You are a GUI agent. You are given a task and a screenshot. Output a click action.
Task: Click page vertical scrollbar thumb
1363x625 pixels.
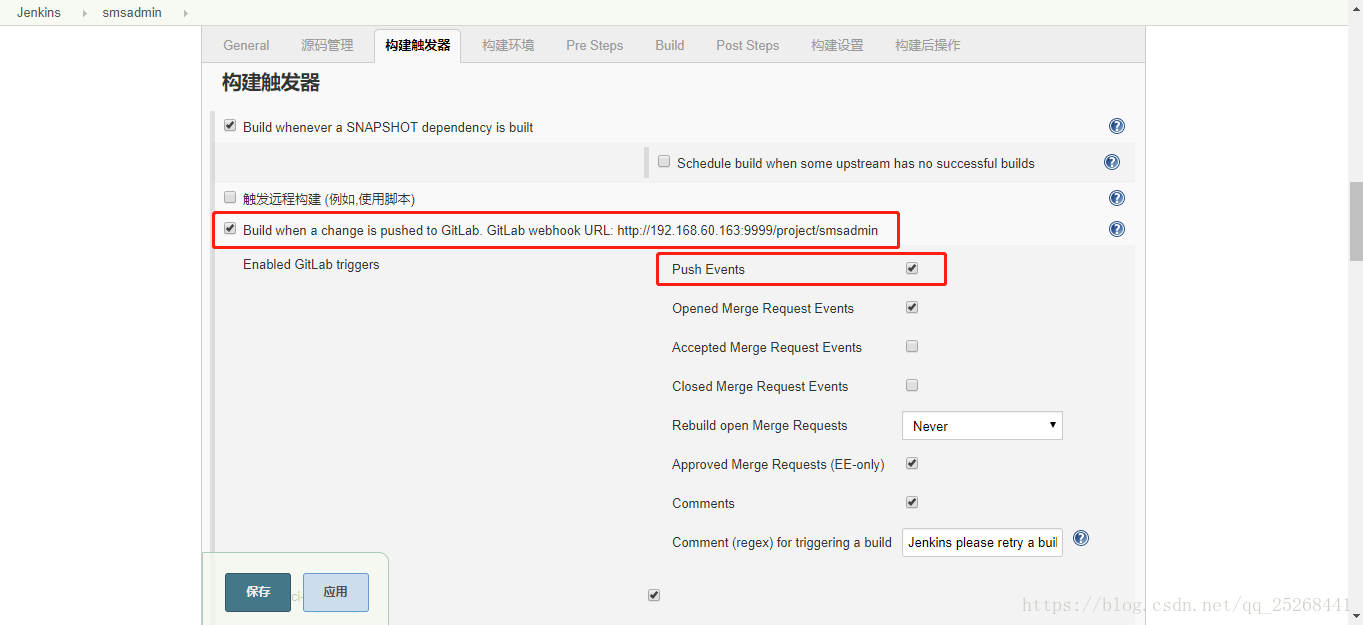[x=1356, y=221]
